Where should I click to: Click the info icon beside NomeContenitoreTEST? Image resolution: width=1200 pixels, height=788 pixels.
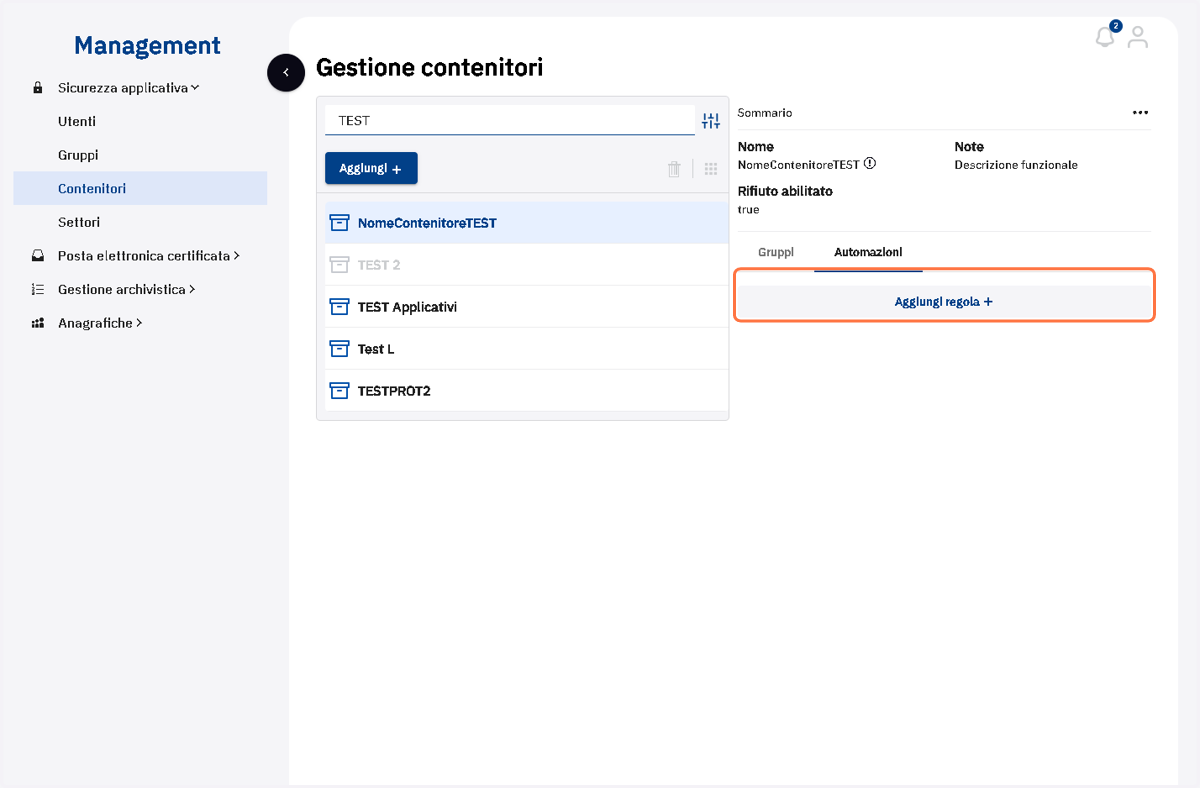(x=870, y=164)
